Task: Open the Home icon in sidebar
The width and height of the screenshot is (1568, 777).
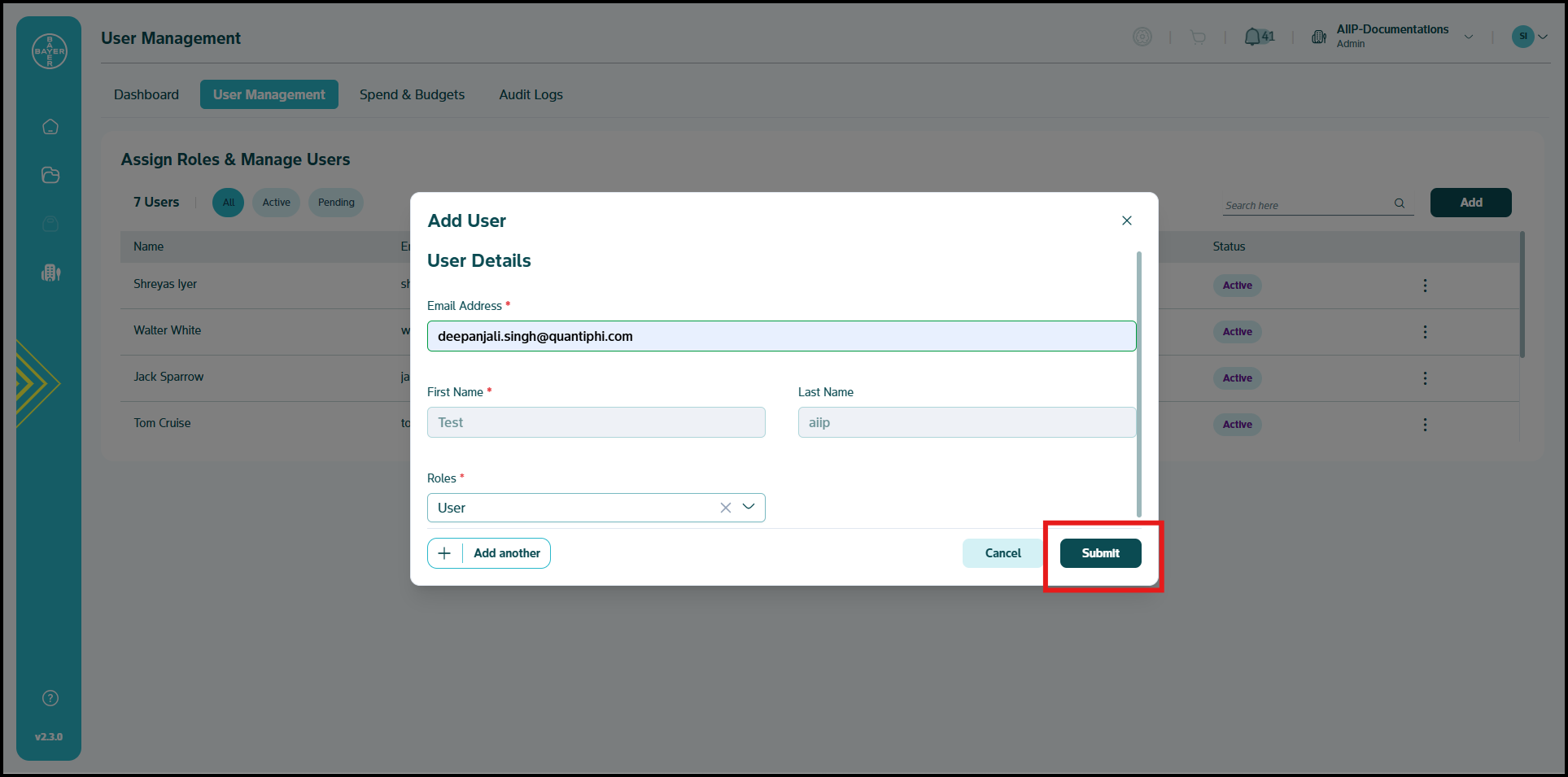Action: pyautogui.click(x=50, y=127)
